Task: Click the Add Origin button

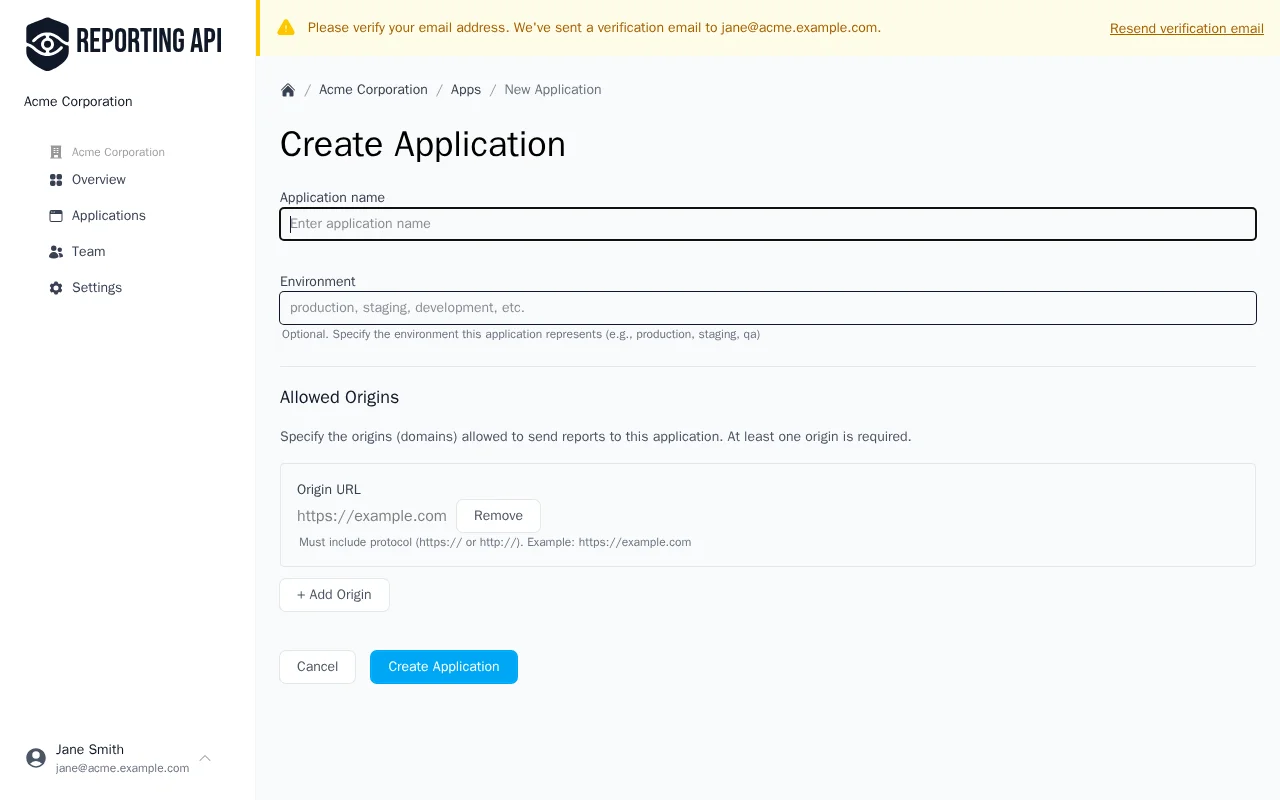Action: tap(334, 595)
